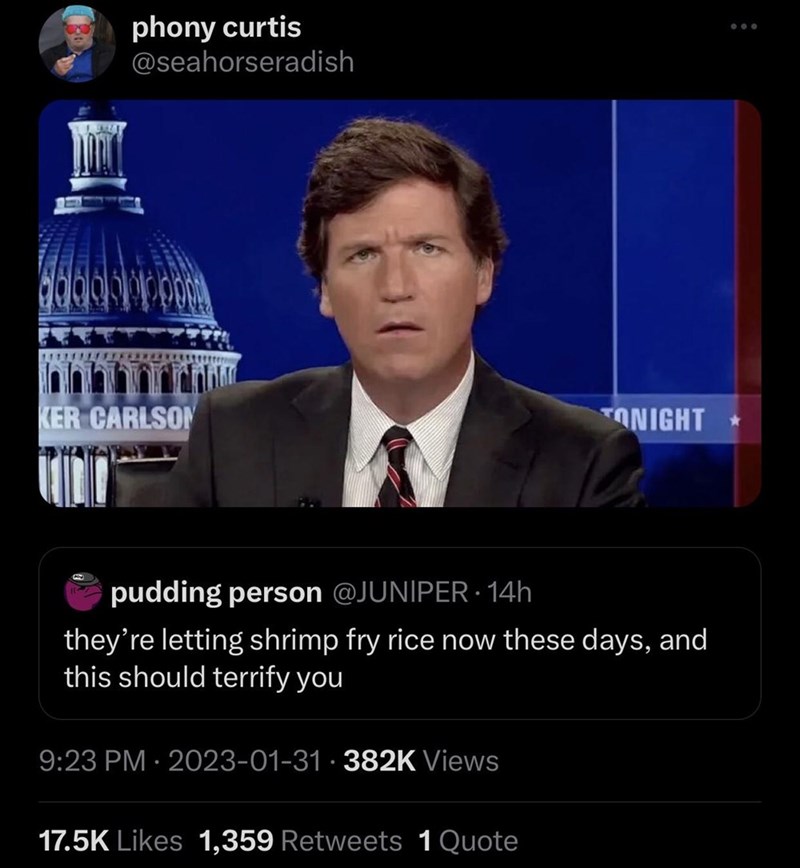
Task: Click the red striped tie in photo
Action: pyautogui.click(x=397, y=465)
